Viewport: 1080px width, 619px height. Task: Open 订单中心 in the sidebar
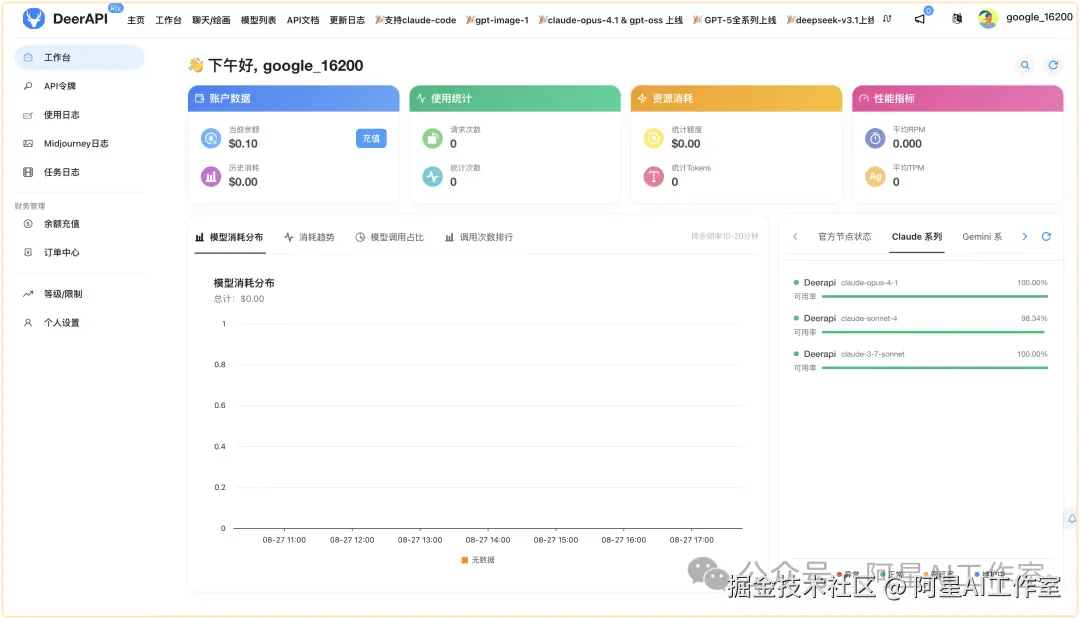[x=80, y=253]
